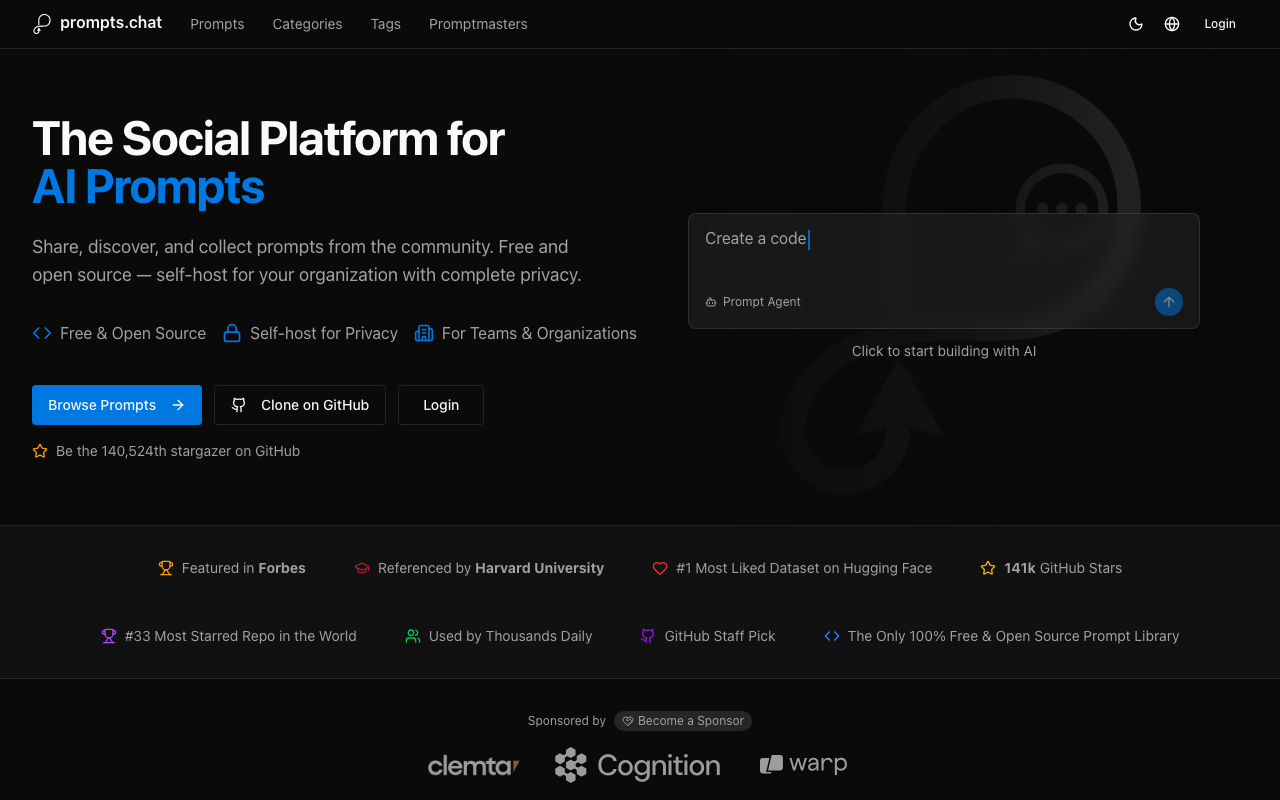The width and height of the screenshot is (1280, 800).
Task: Open the Cognition sponsor logo link
Action: 638,766
